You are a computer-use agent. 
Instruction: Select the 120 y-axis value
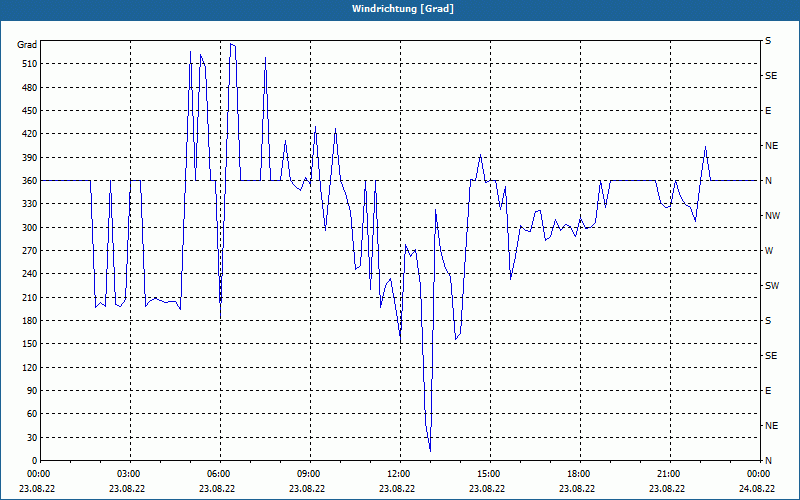30,367
